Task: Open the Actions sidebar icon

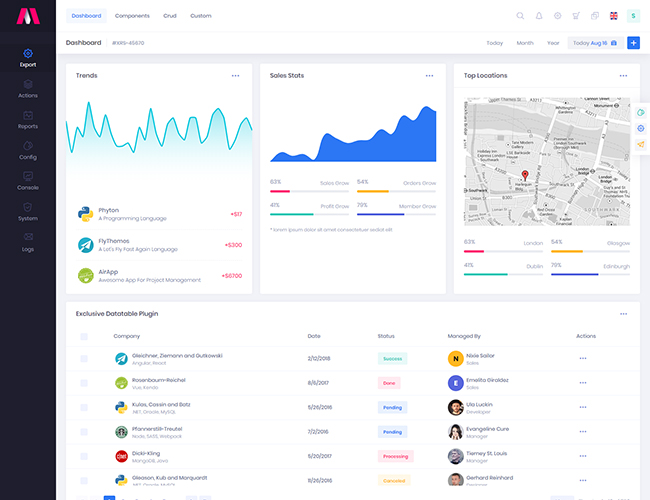Action: point(27,85)
